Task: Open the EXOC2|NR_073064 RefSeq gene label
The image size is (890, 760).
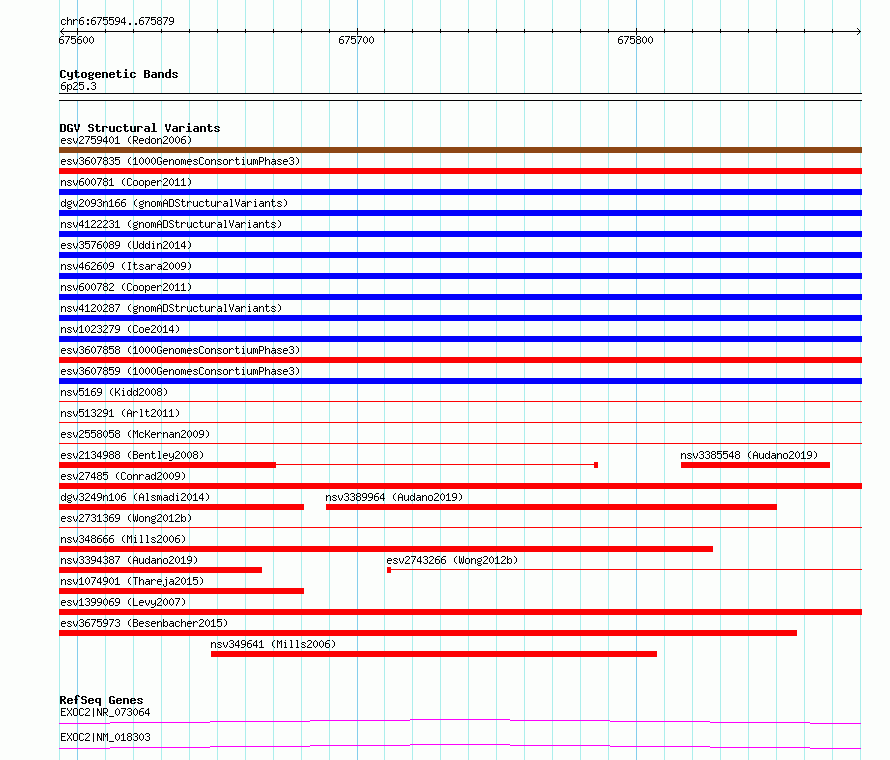Action: click(105, 712)
